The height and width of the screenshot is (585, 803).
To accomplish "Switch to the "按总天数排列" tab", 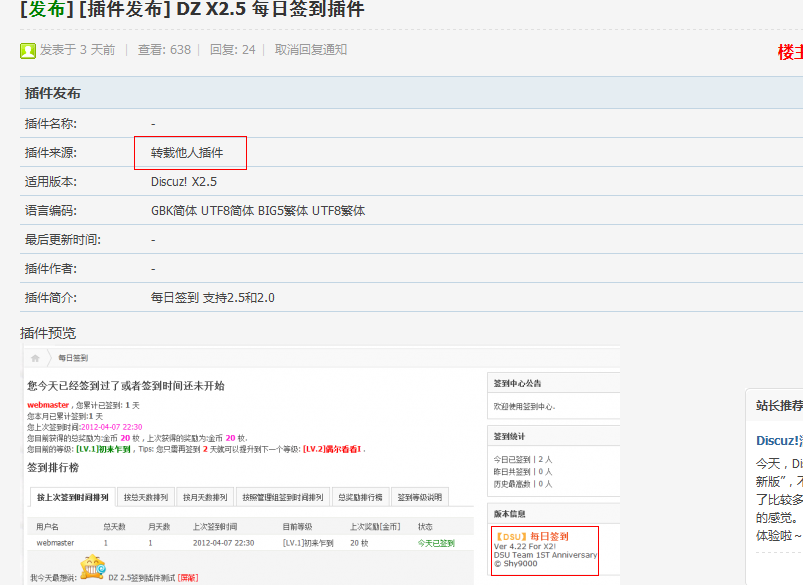I will tap(146, 497).
